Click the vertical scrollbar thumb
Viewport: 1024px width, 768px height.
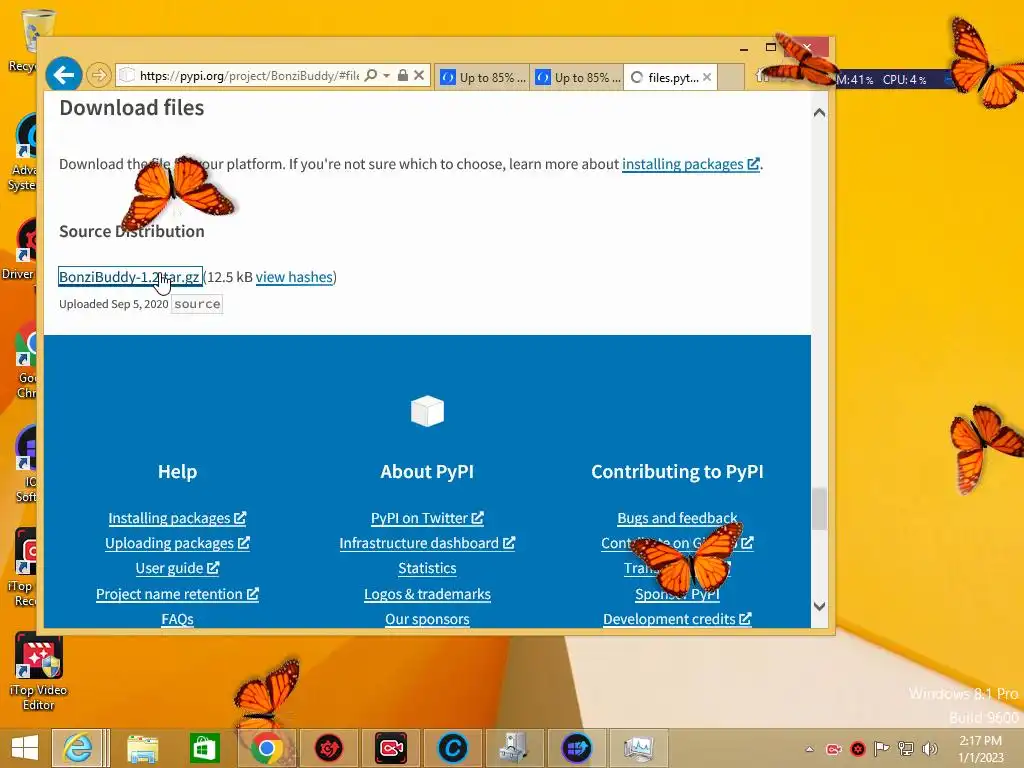820,509
